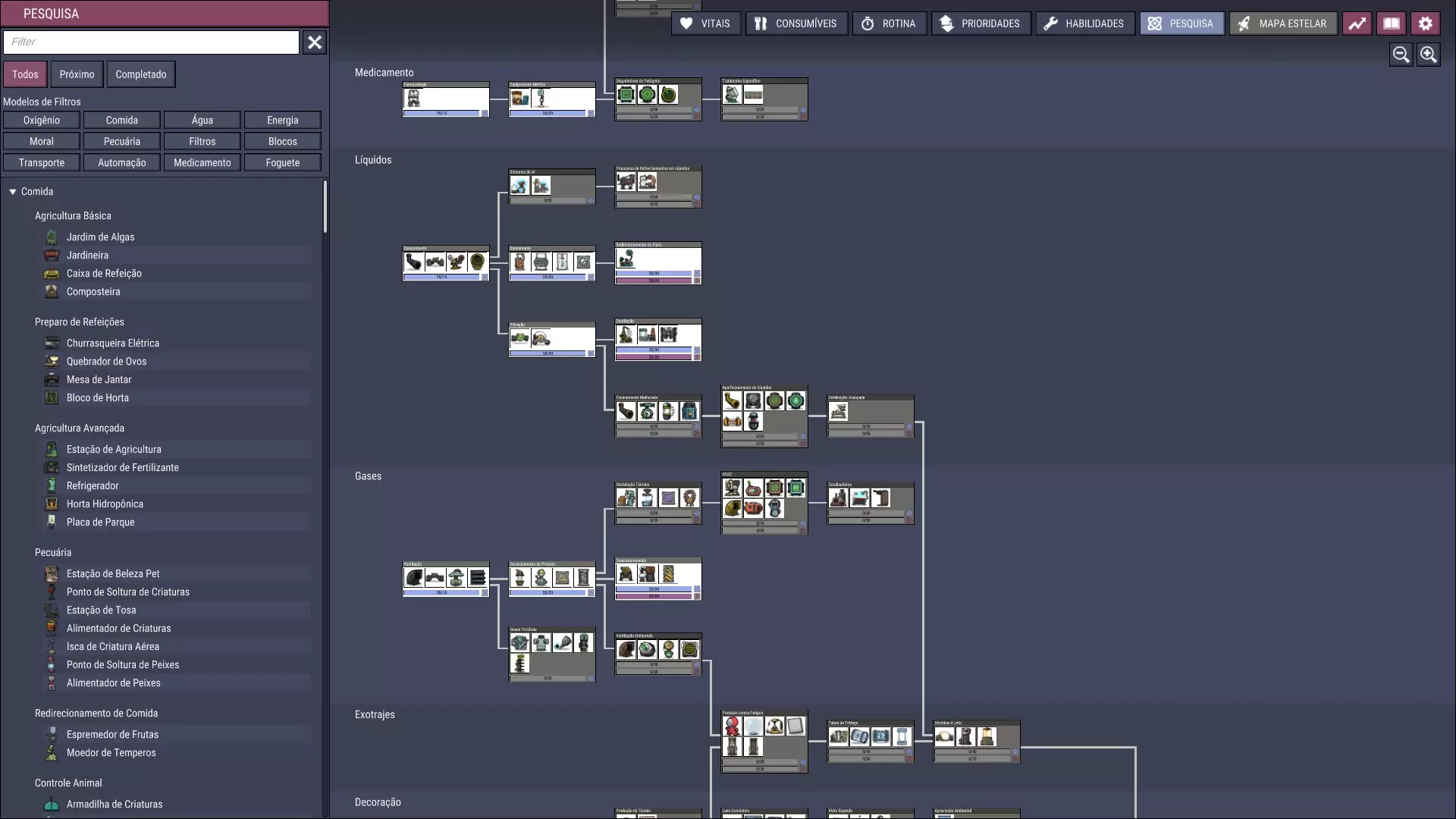Click the zoom in magnifier icon
This screenshot has height=819, width=1456.
click(x=1428, y=55)
